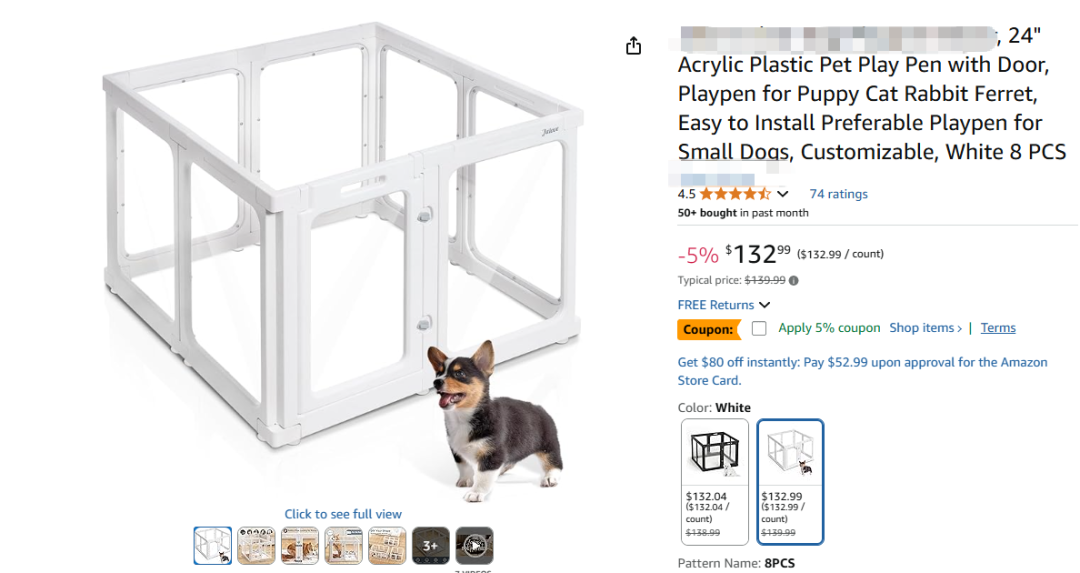Click the coupon Terms link
Image resolution: width=1080 pixels, height=573 pixels.
(x=998, y=328)
